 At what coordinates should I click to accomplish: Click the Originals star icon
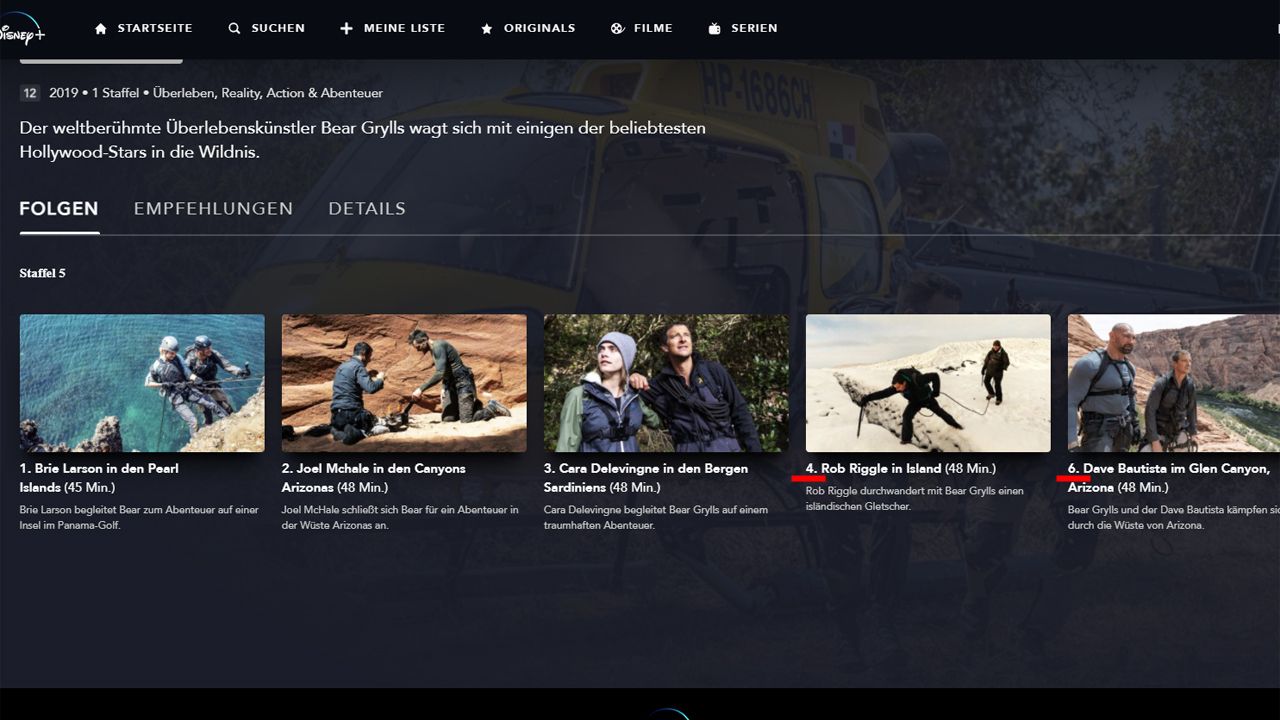point(486,29)
